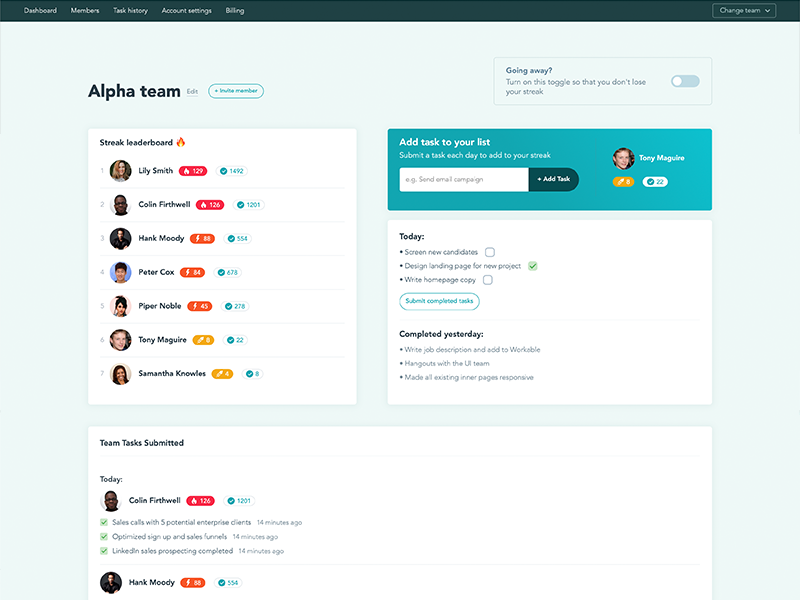Uncheck Design landing page for new project
The width and height of the screenshot is (800, 600).
533,266
